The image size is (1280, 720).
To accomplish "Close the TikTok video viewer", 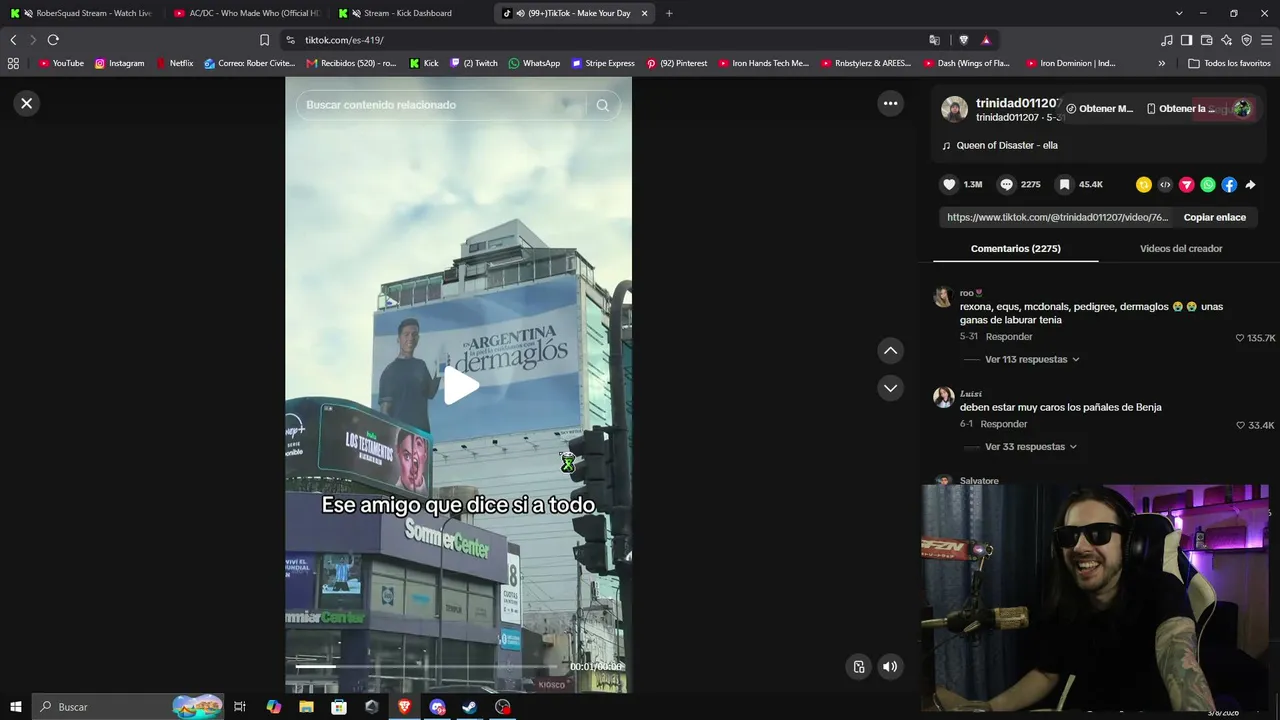I will (27, 103).
